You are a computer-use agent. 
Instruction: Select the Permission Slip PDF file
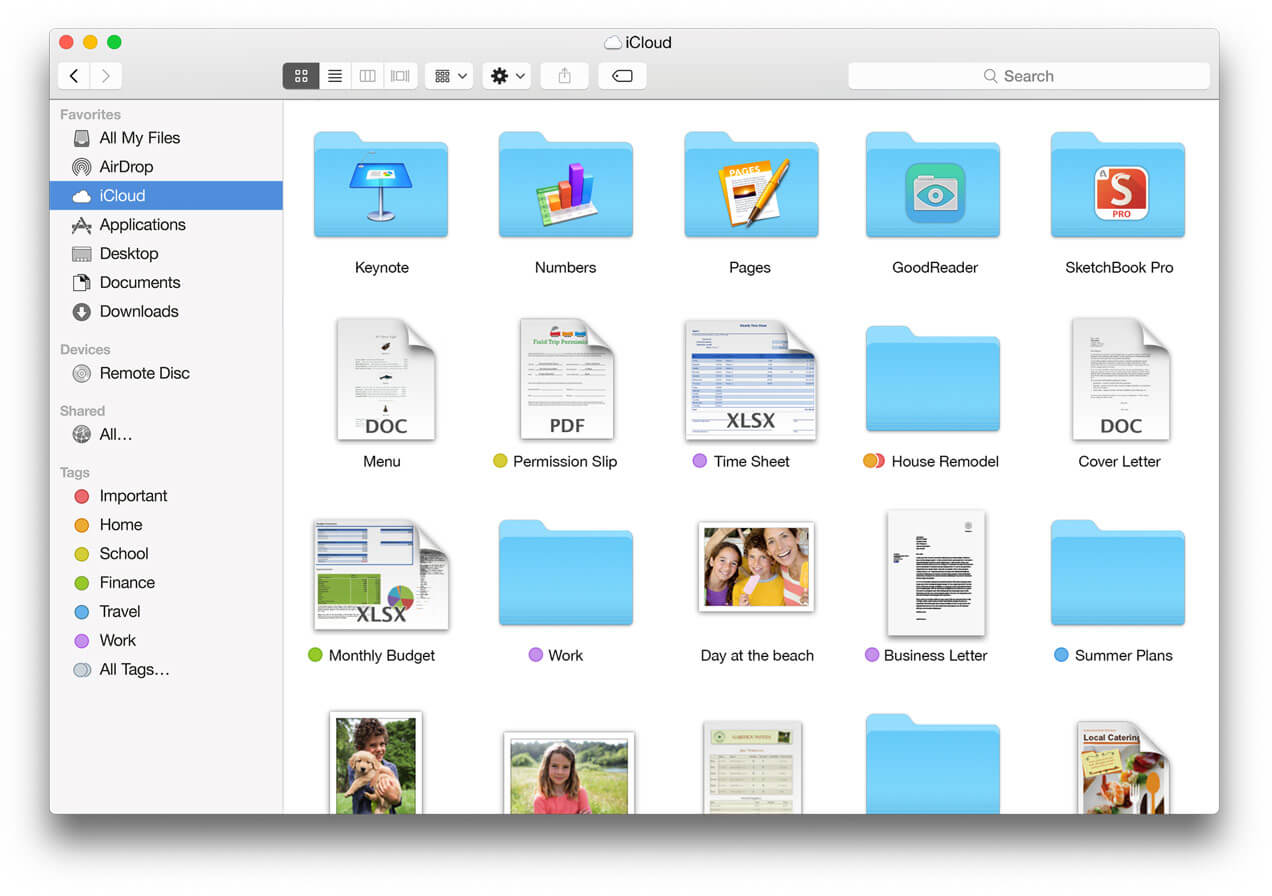pyautogui.click(x=566, y=382)
